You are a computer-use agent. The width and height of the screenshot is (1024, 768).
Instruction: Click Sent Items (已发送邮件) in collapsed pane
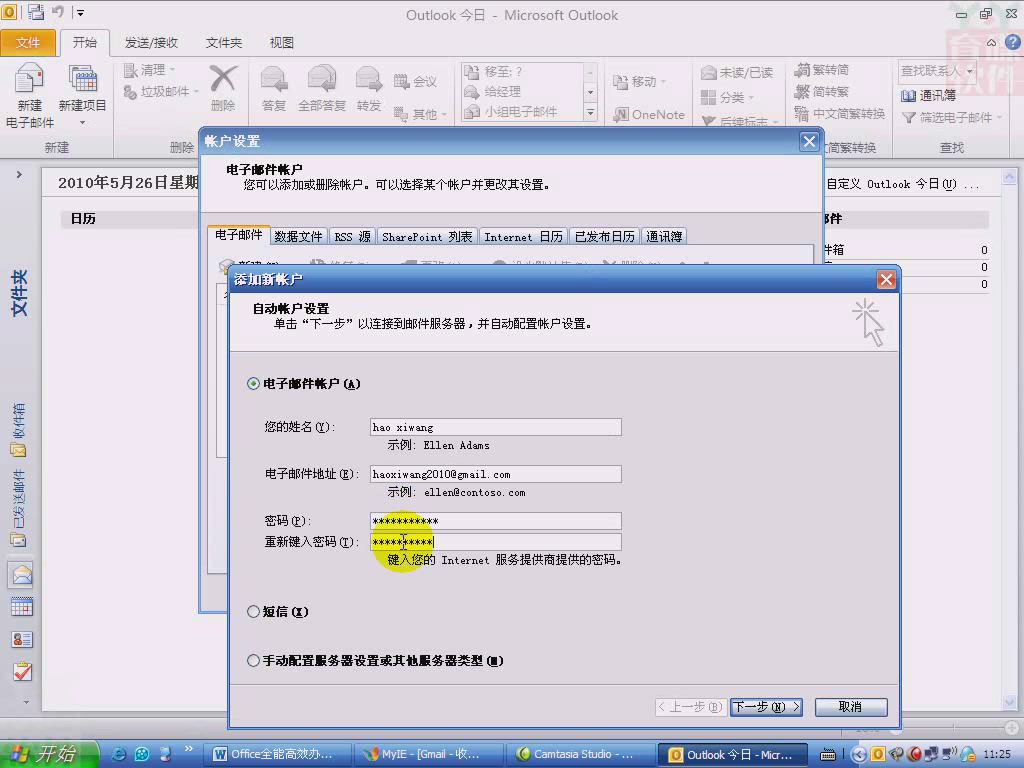18,507
